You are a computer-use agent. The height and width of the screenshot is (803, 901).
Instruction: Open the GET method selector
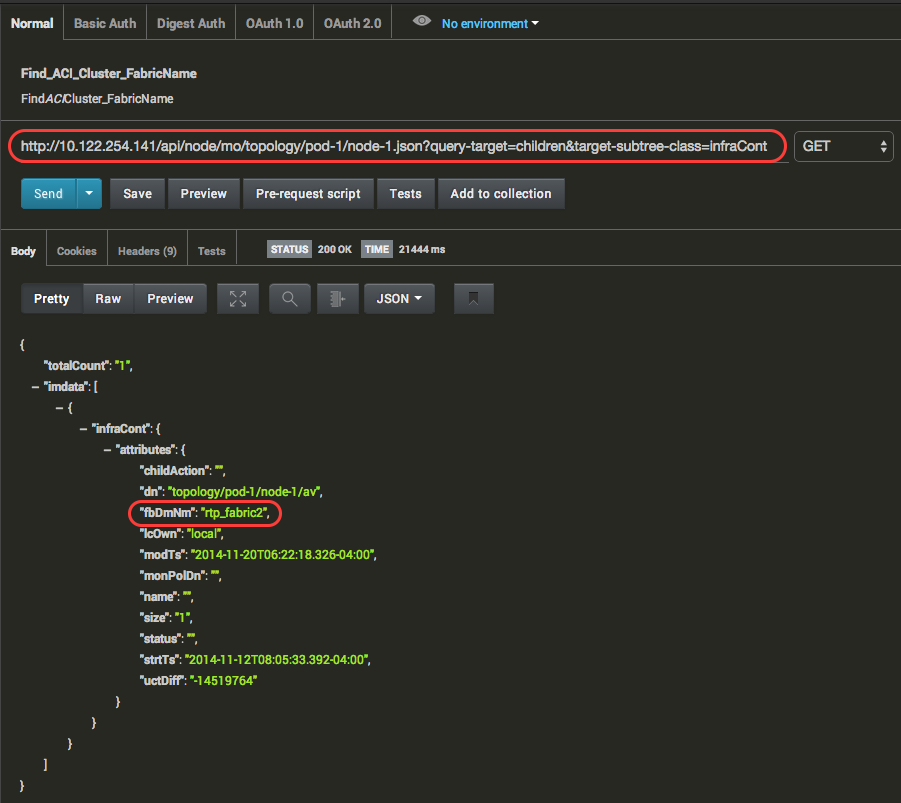tap(844, 147)
